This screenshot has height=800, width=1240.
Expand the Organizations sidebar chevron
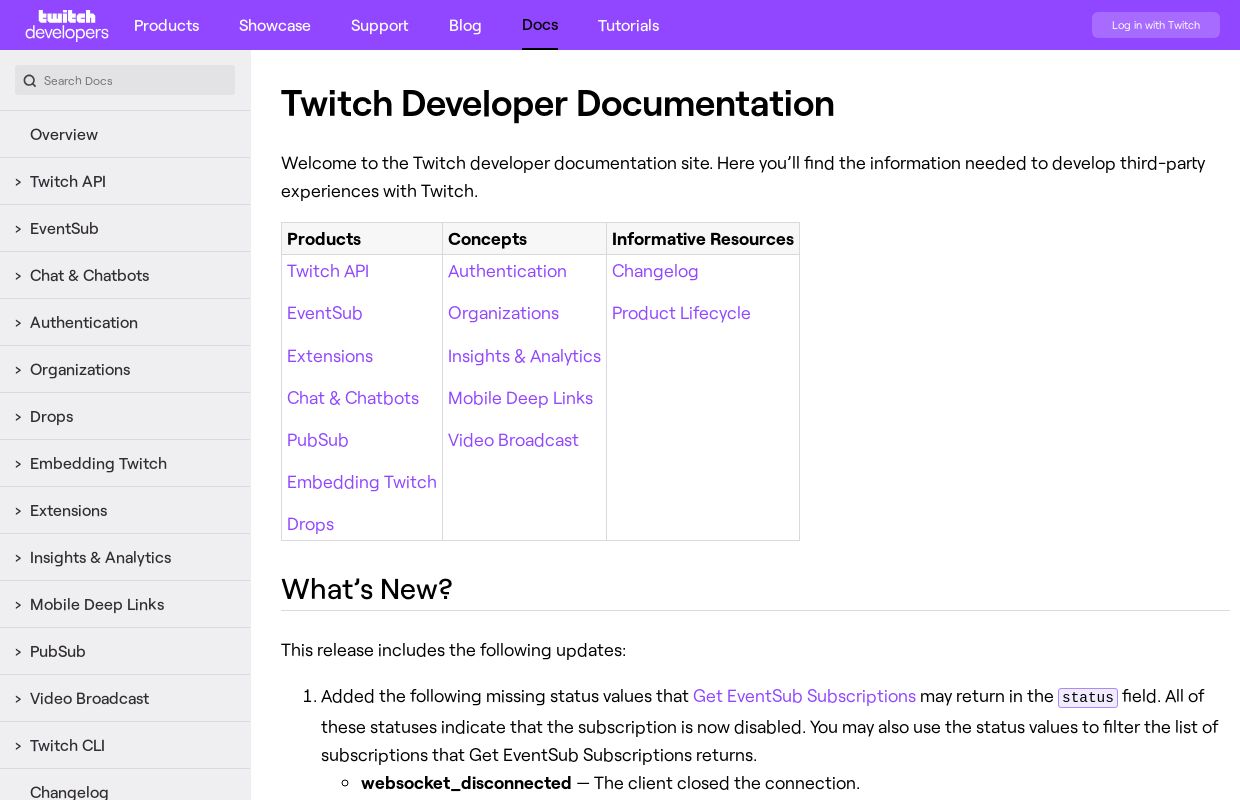[18, 370]
